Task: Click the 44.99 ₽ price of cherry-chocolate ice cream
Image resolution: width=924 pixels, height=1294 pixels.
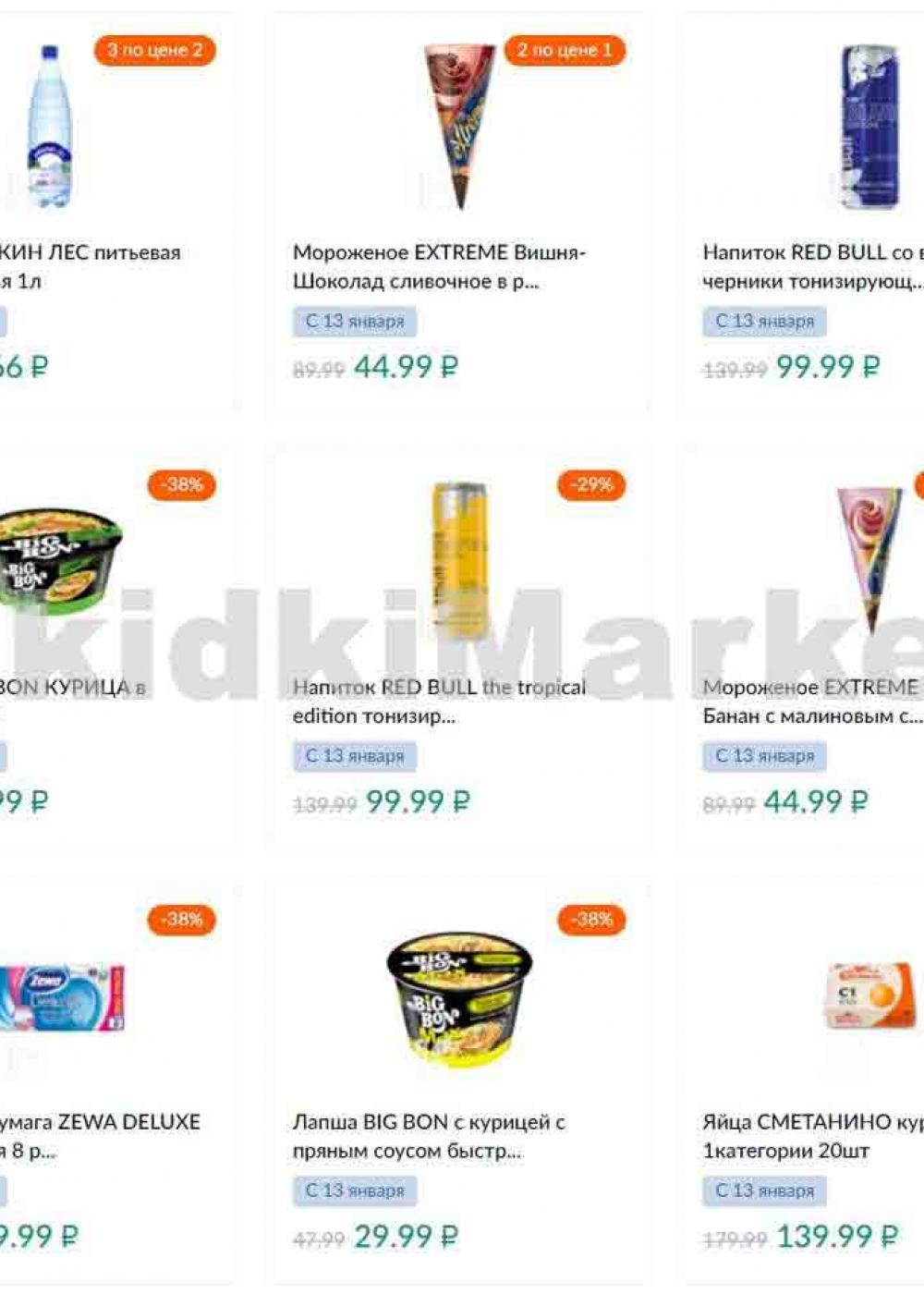Action: pos(407,367)
